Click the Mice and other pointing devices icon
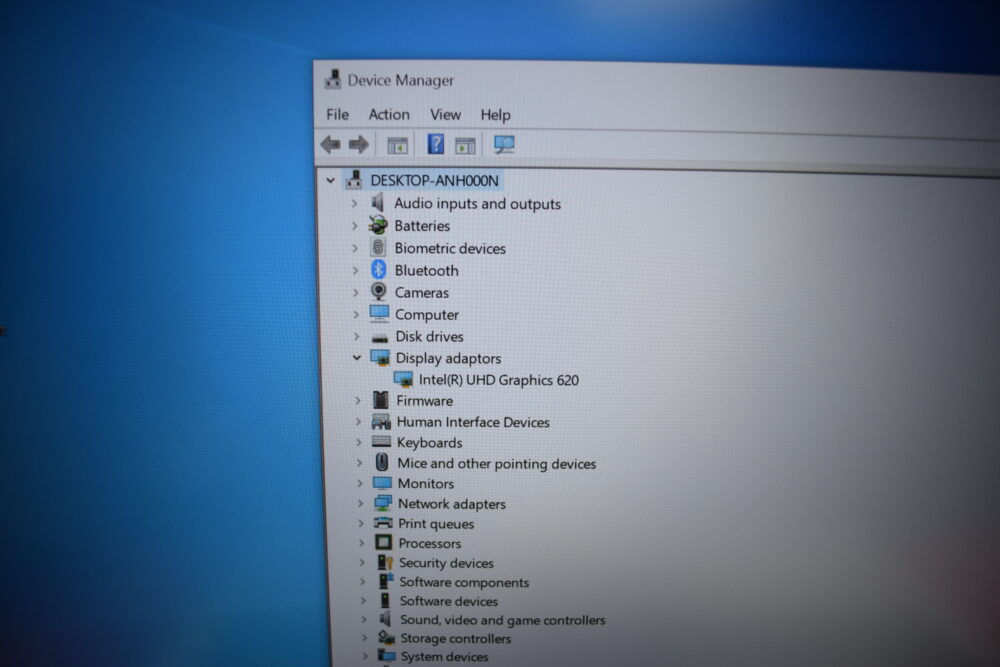Image resolution: width=1000 pixels, height=667 pixels. tap(382, 462)
